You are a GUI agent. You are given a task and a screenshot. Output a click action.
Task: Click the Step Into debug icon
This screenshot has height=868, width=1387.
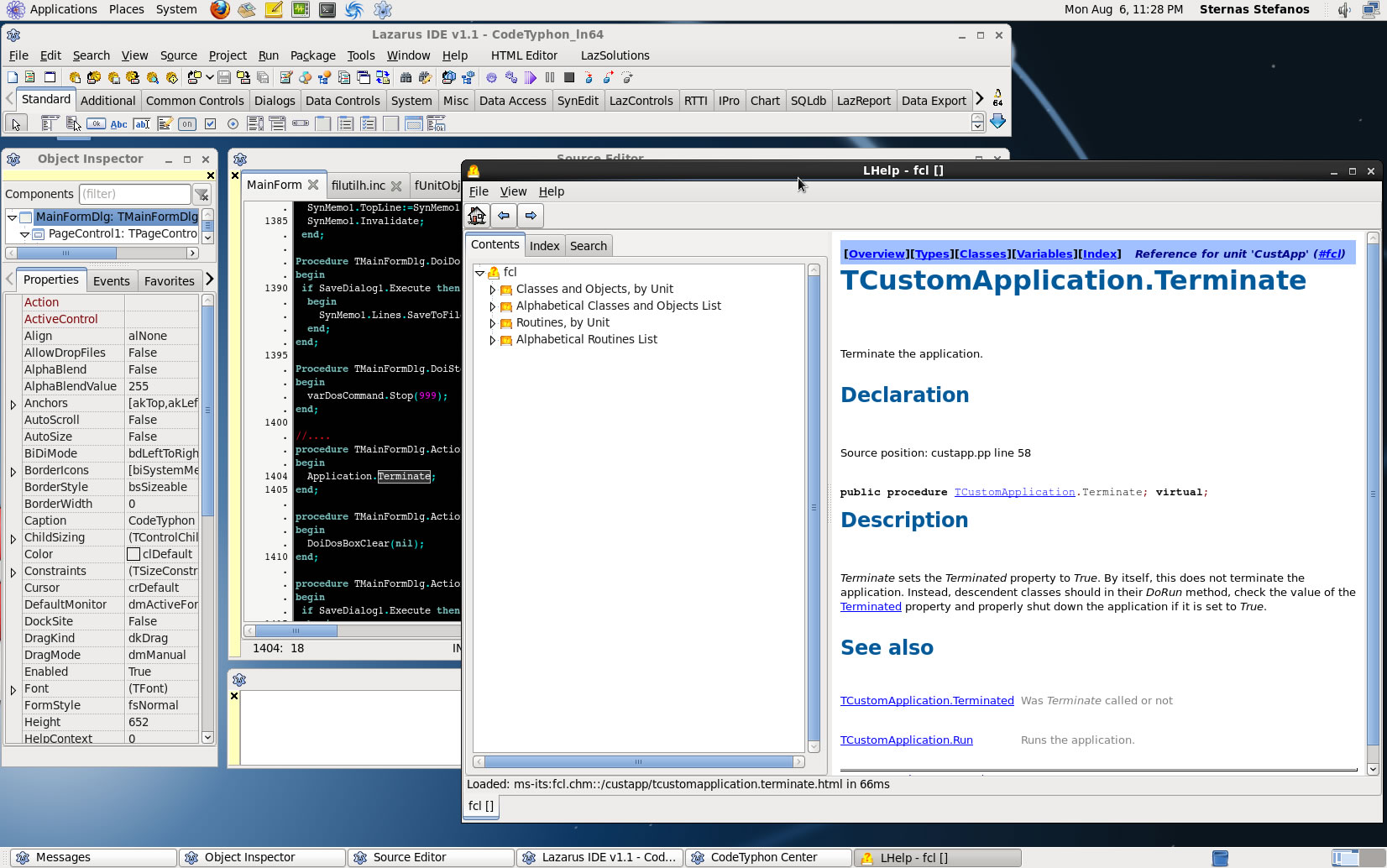point(589,77)
